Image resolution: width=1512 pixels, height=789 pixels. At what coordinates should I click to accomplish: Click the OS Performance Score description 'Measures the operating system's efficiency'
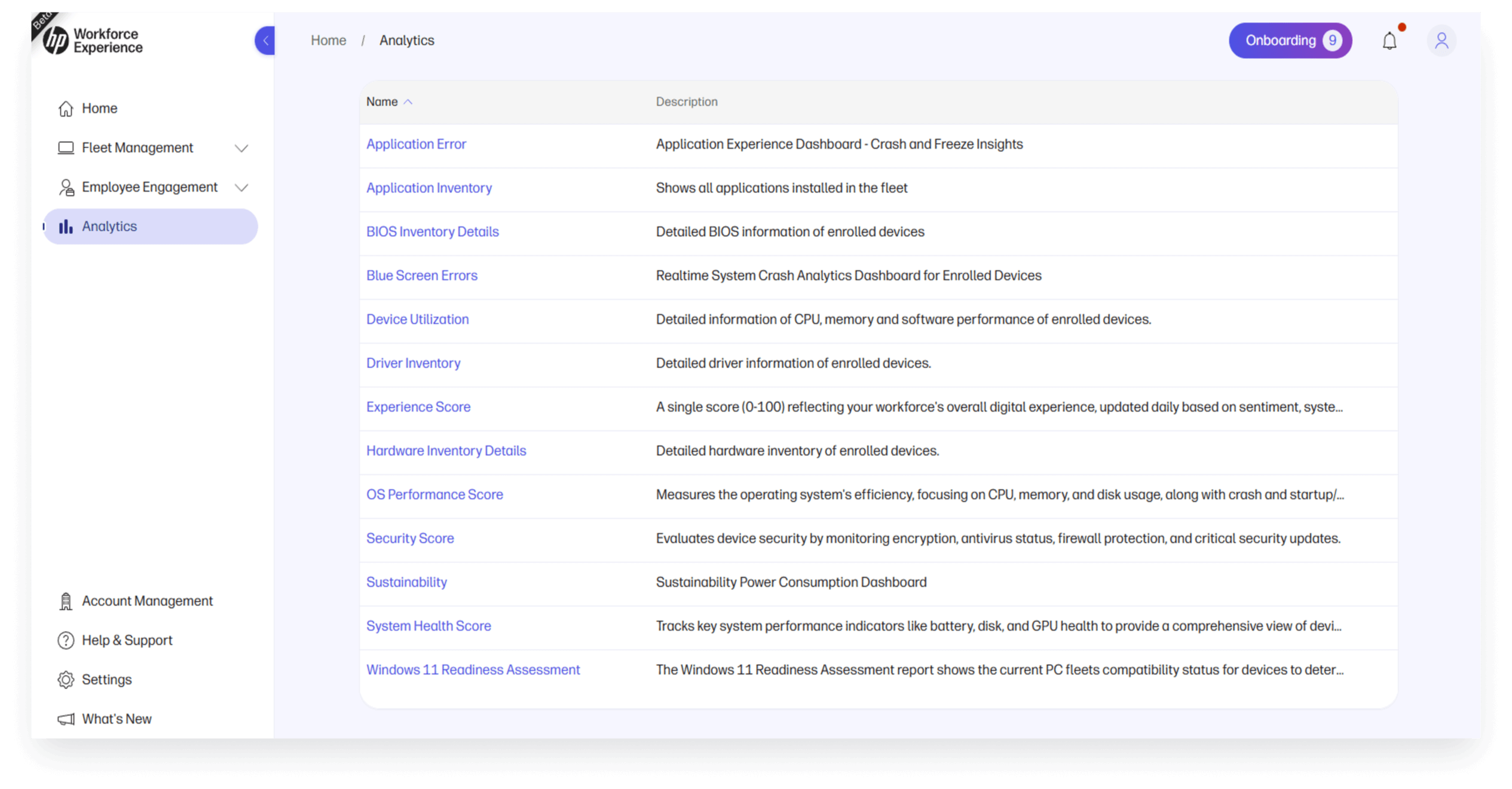point(1000,494)
